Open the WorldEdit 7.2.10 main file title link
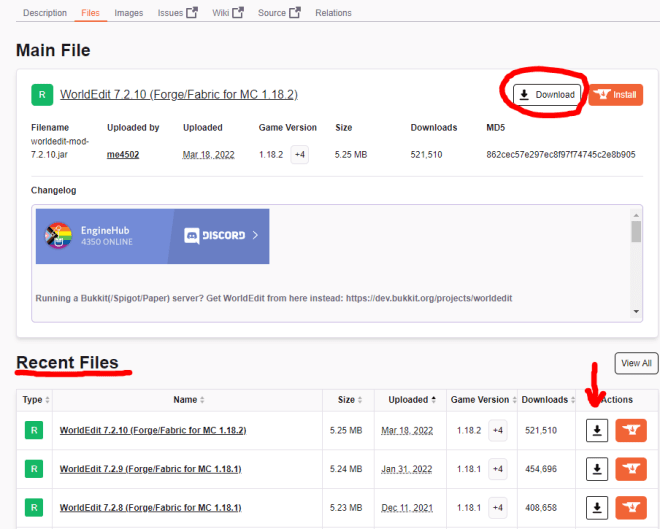Image resolution: width=660 pixels, height=529 pixels. 179,95
